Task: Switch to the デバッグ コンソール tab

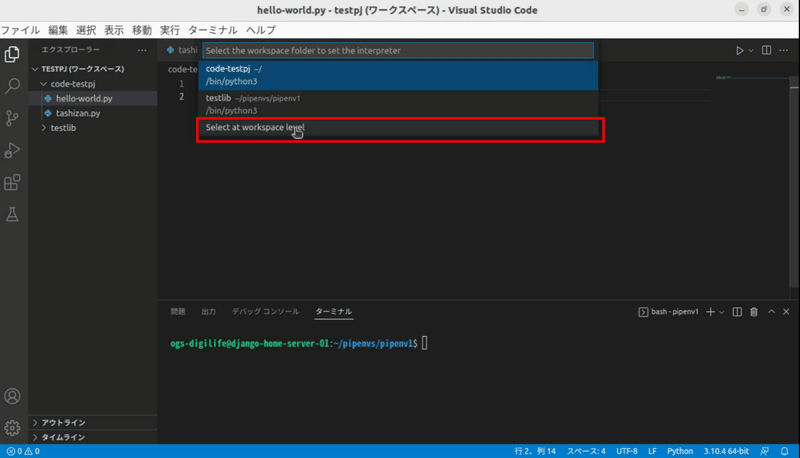Action: 265,312
